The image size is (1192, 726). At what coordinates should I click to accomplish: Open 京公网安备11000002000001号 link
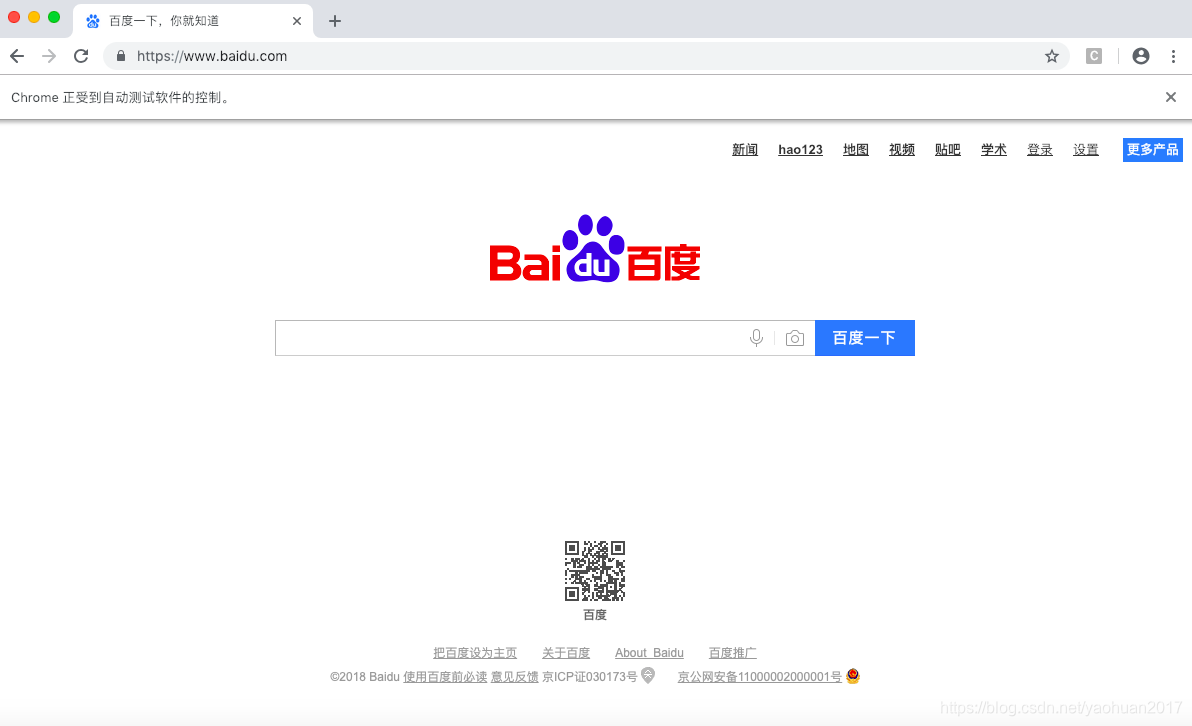[x=759, y=677]
